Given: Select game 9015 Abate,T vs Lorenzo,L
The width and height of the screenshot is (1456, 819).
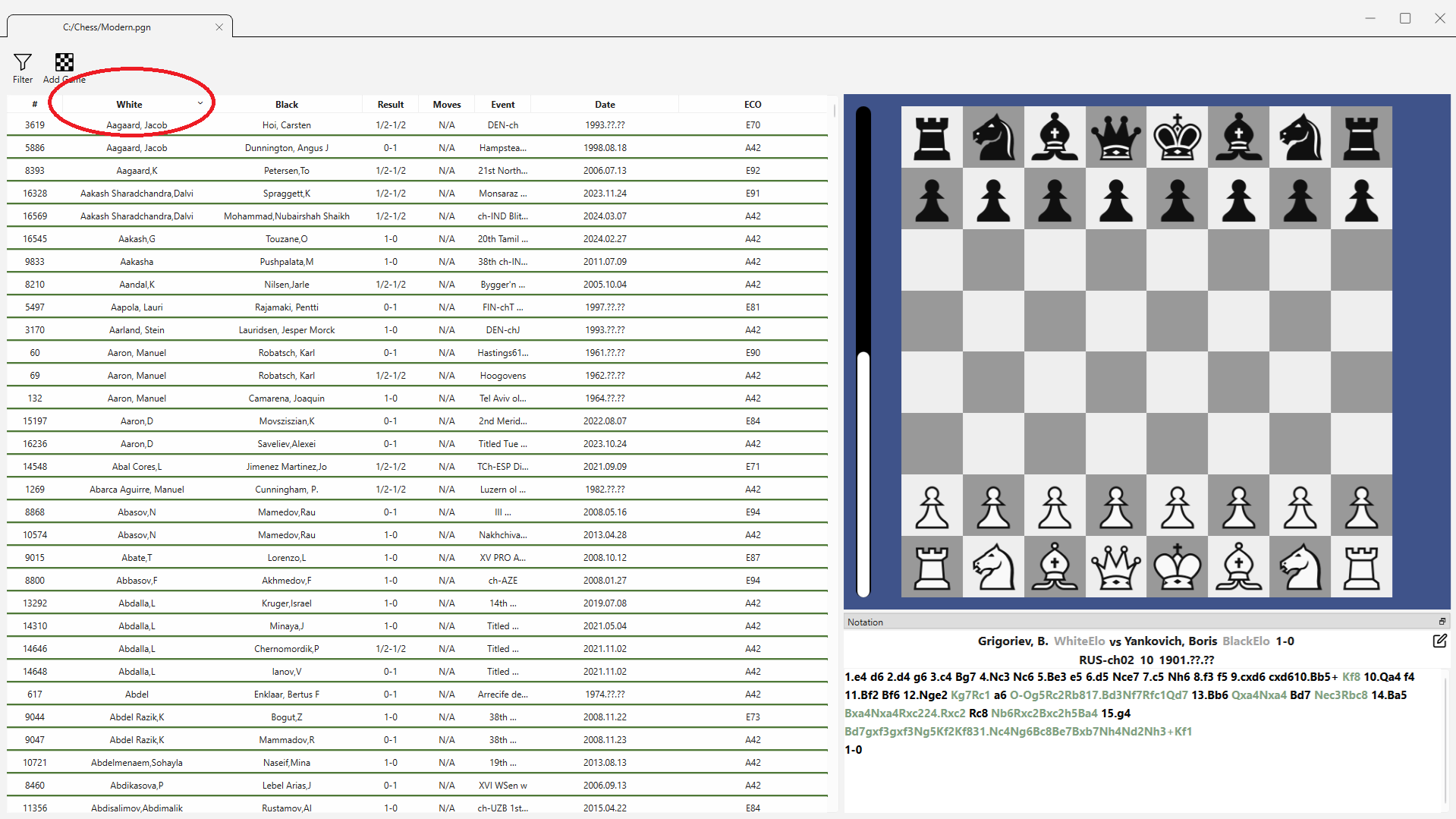Looking at the screenshot, I should tap(417, 558).
